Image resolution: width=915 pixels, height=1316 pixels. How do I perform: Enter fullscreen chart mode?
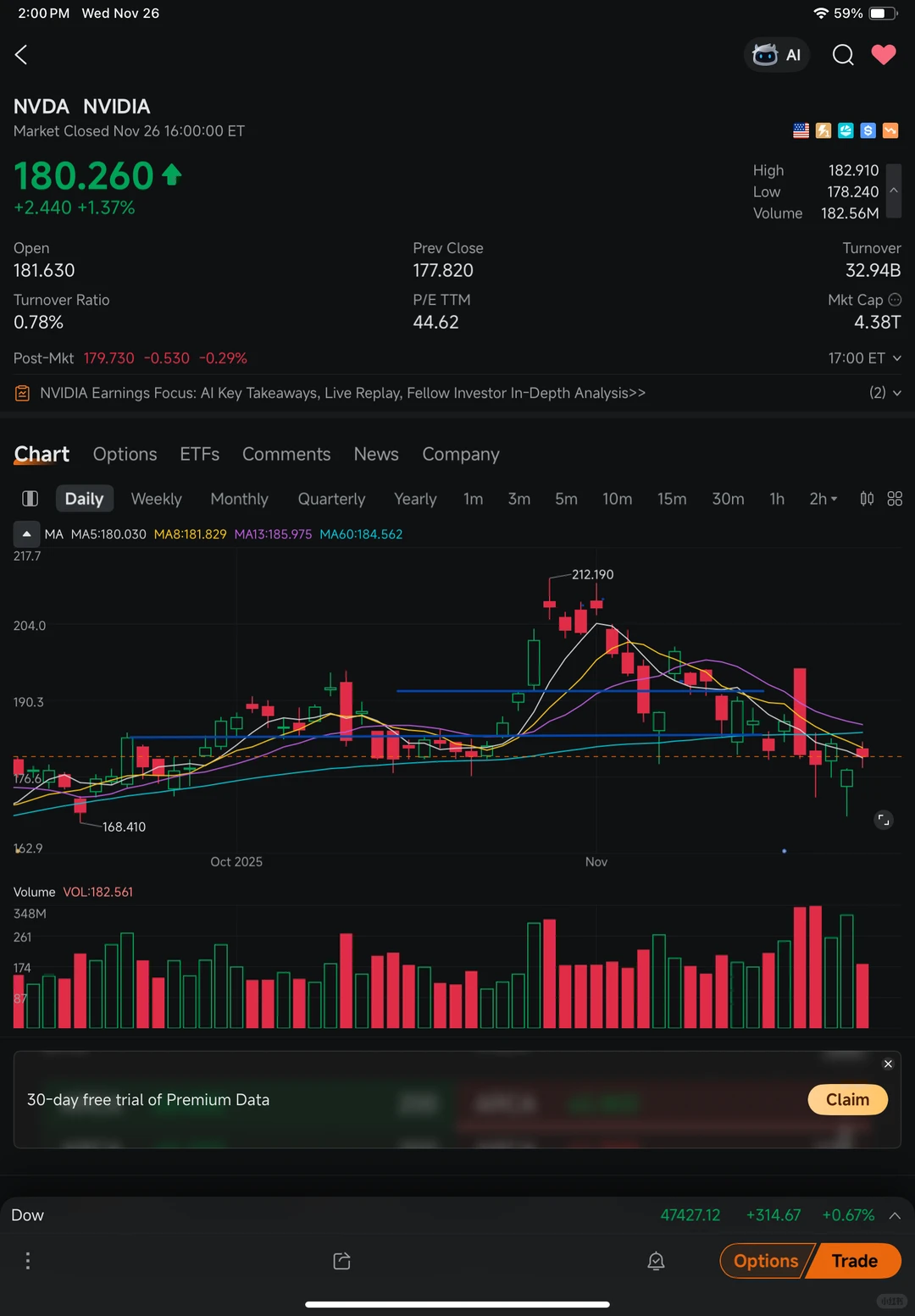pyautogui.click(x=883, y=820)
